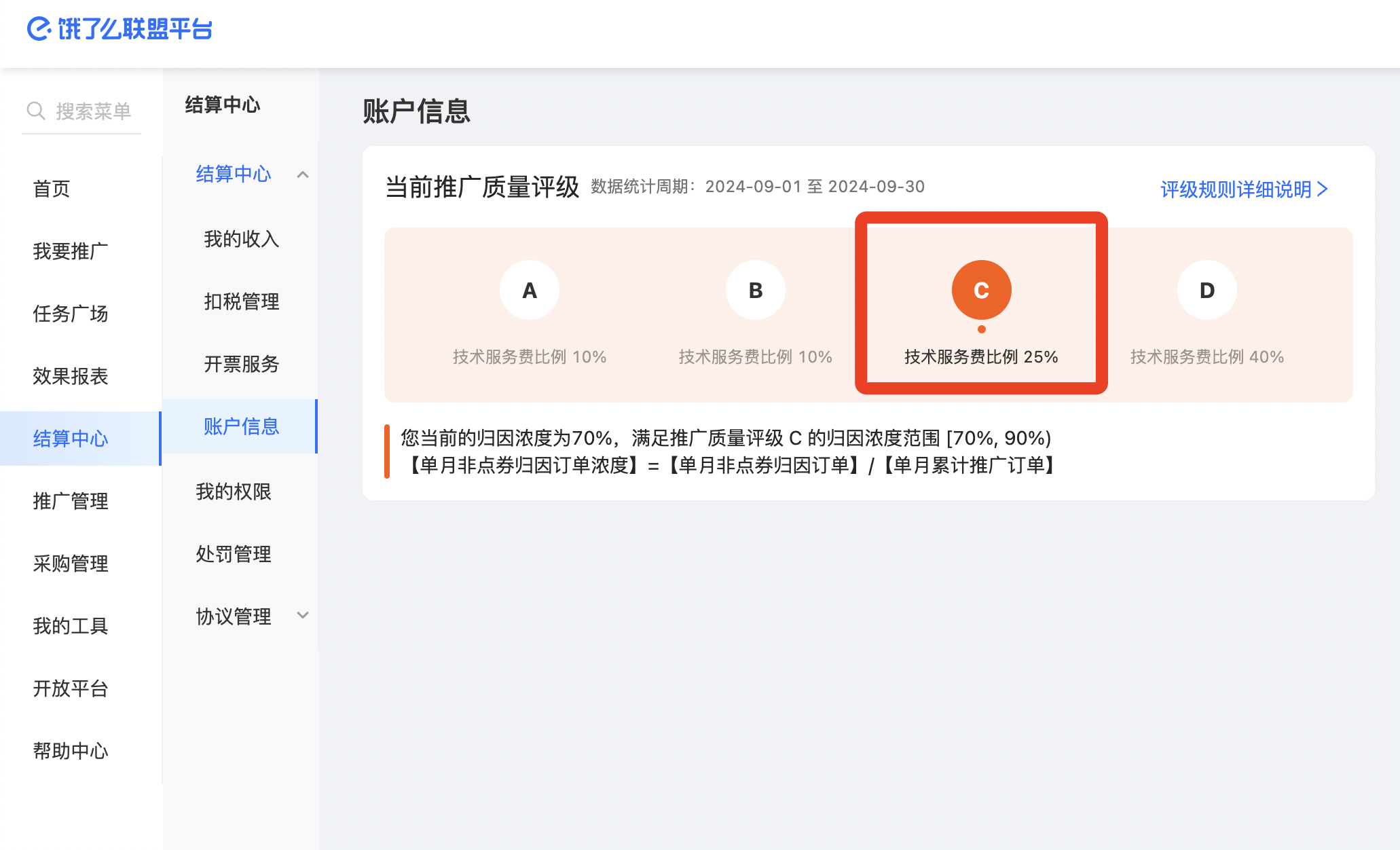Type in the 搜索菜单 search field
Screen dimensions: 1400x850
(x=94, y=111)
